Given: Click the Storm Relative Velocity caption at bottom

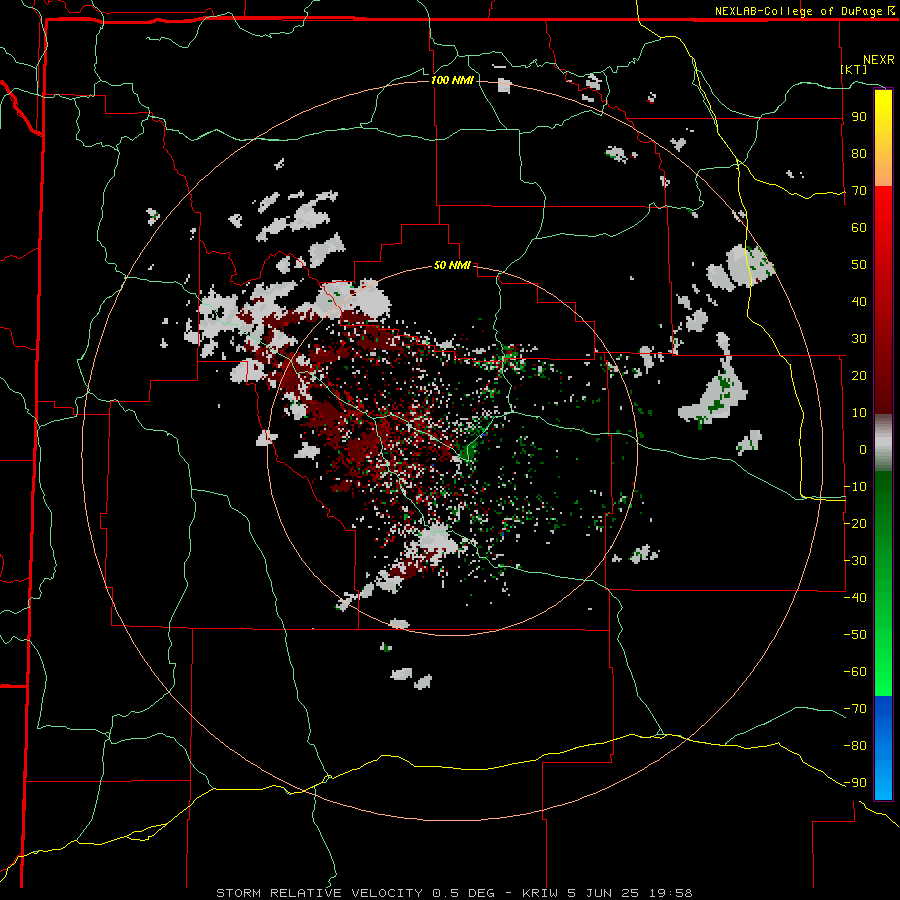Looking at the screenshot, I should [x=454, y=893].
